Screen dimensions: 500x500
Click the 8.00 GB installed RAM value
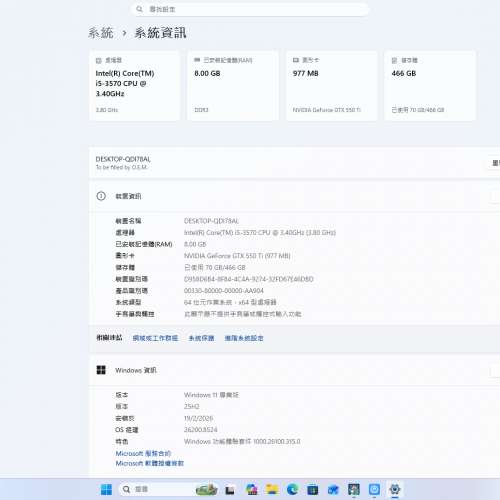point(195,244)
